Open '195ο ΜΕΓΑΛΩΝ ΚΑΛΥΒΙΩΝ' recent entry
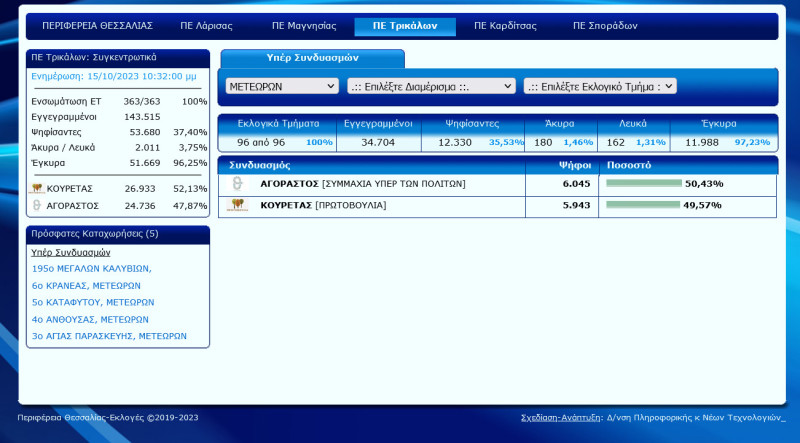Viewport: 800px width, 443px height. tap(91, 268)
